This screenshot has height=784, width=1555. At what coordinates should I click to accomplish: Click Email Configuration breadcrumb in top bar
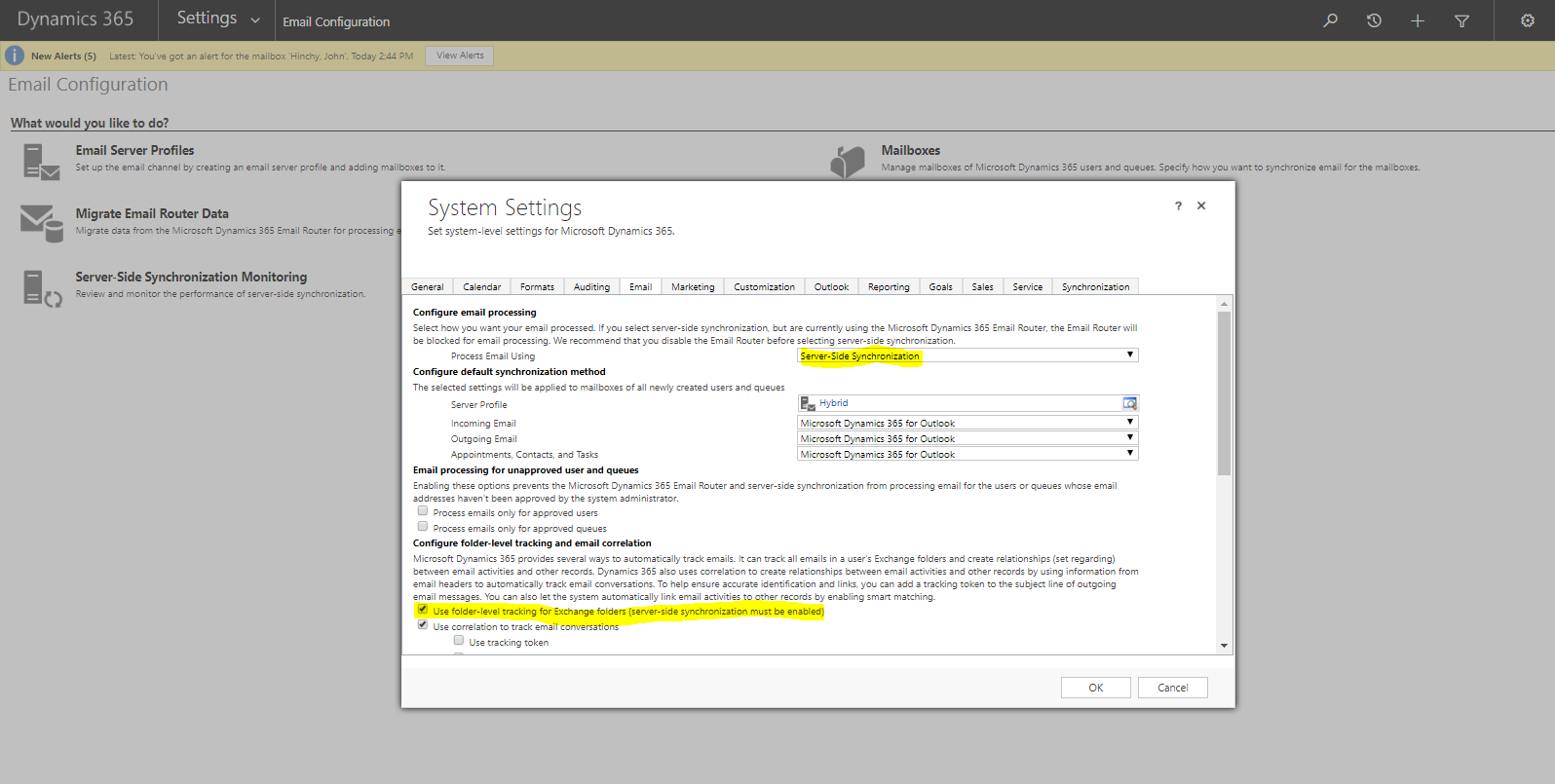tap(336, 21)
